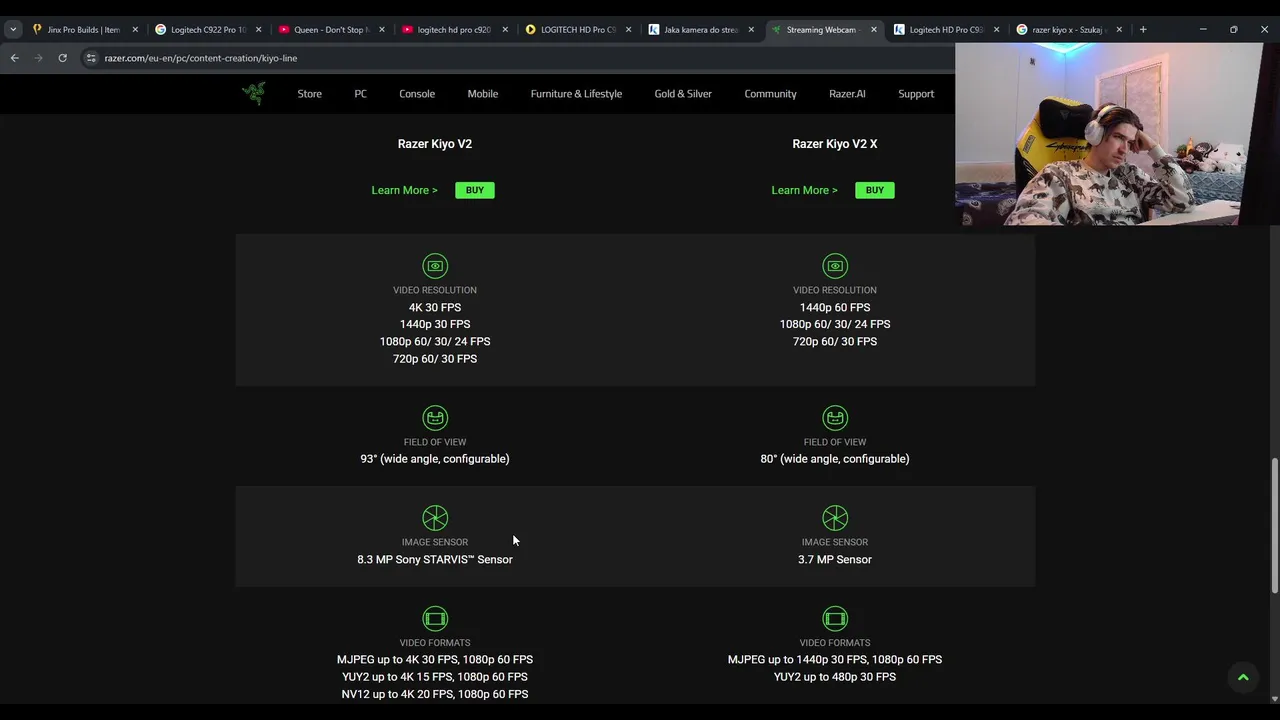Open the PC menu
Screen dimensions: 1280x720
360,94
